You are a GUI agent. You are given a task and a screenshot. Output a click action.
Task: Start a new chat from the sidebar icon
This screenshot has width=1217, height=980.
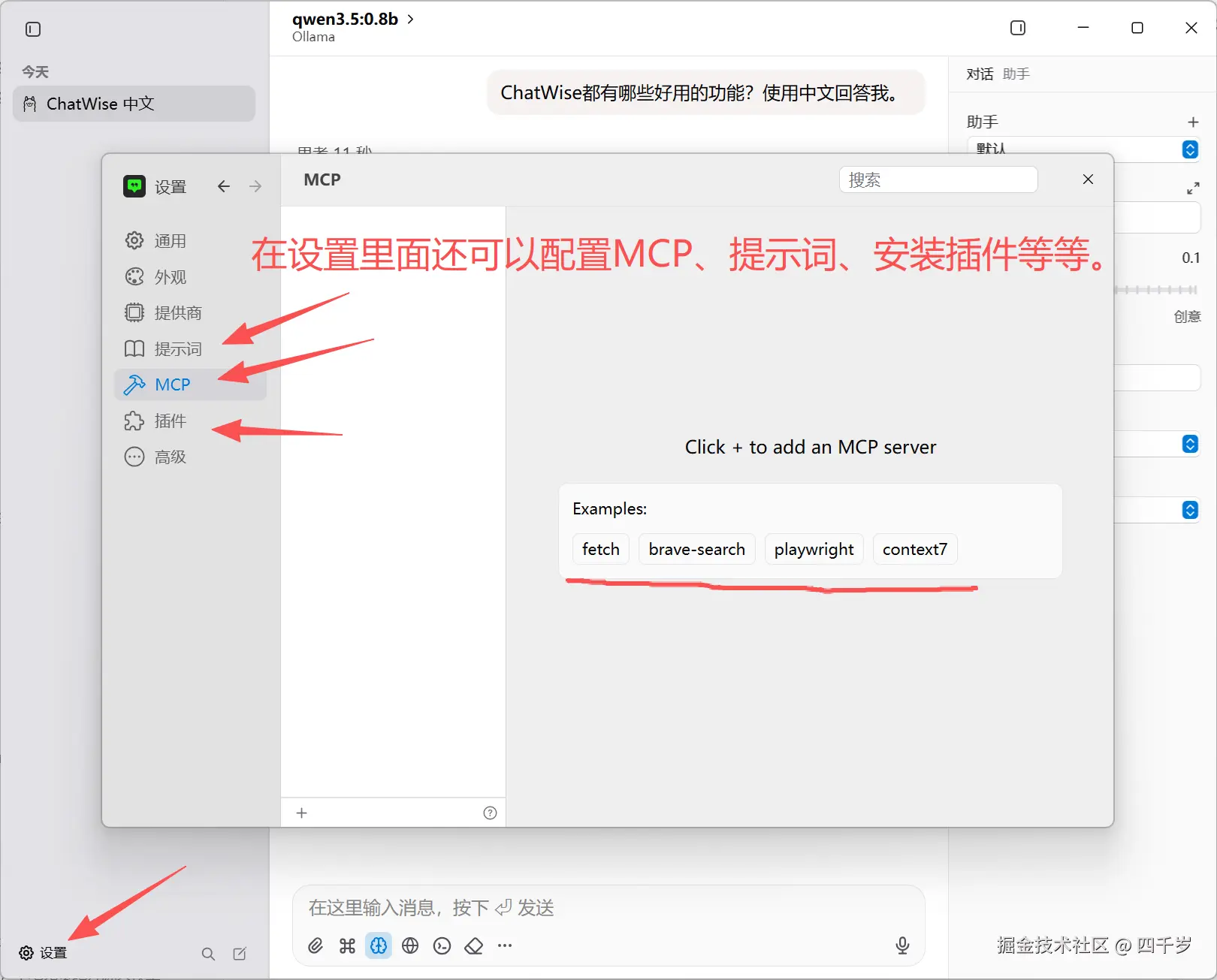point(240,953)
